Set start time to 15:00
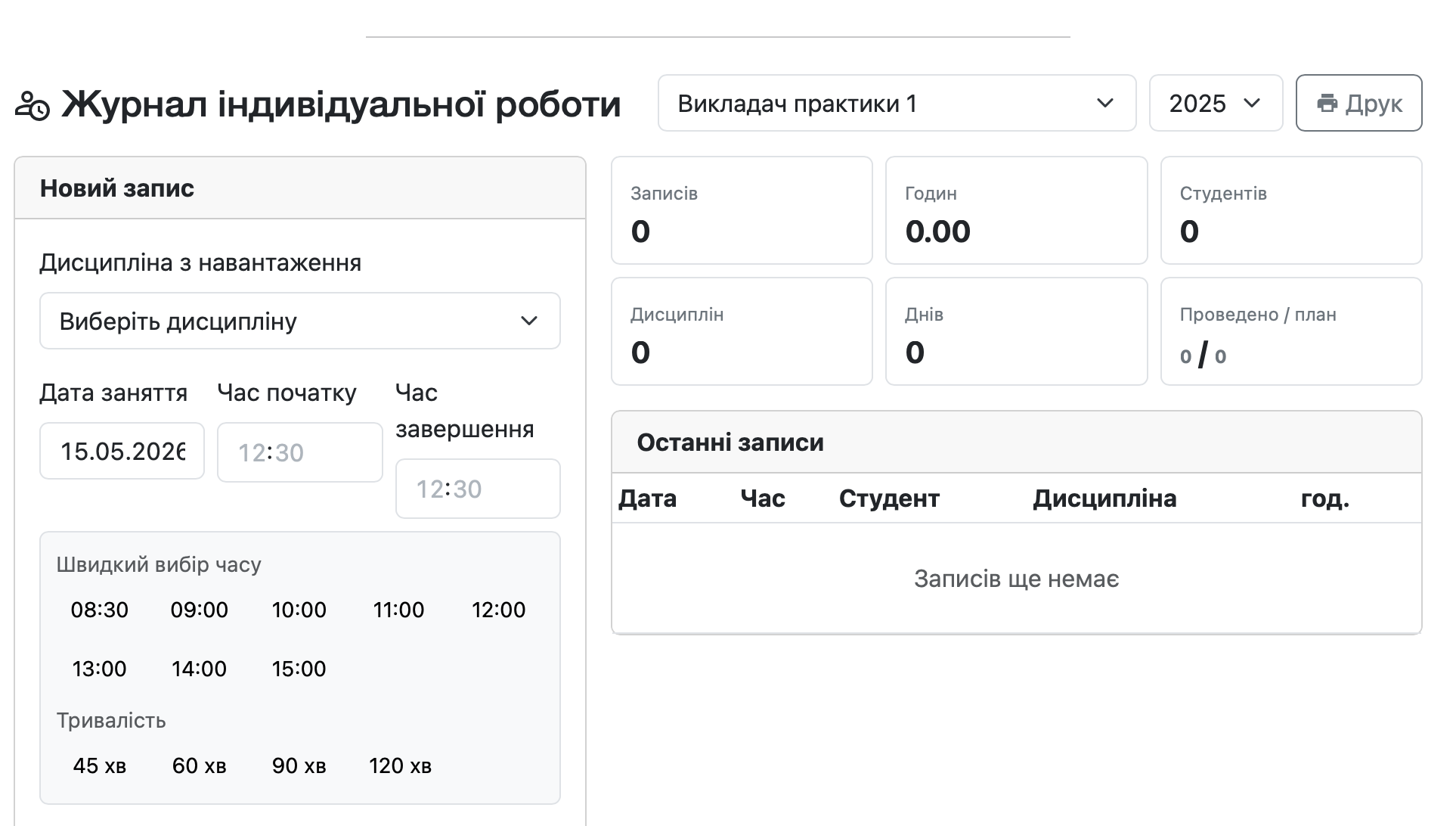 [x=299, y=669]
